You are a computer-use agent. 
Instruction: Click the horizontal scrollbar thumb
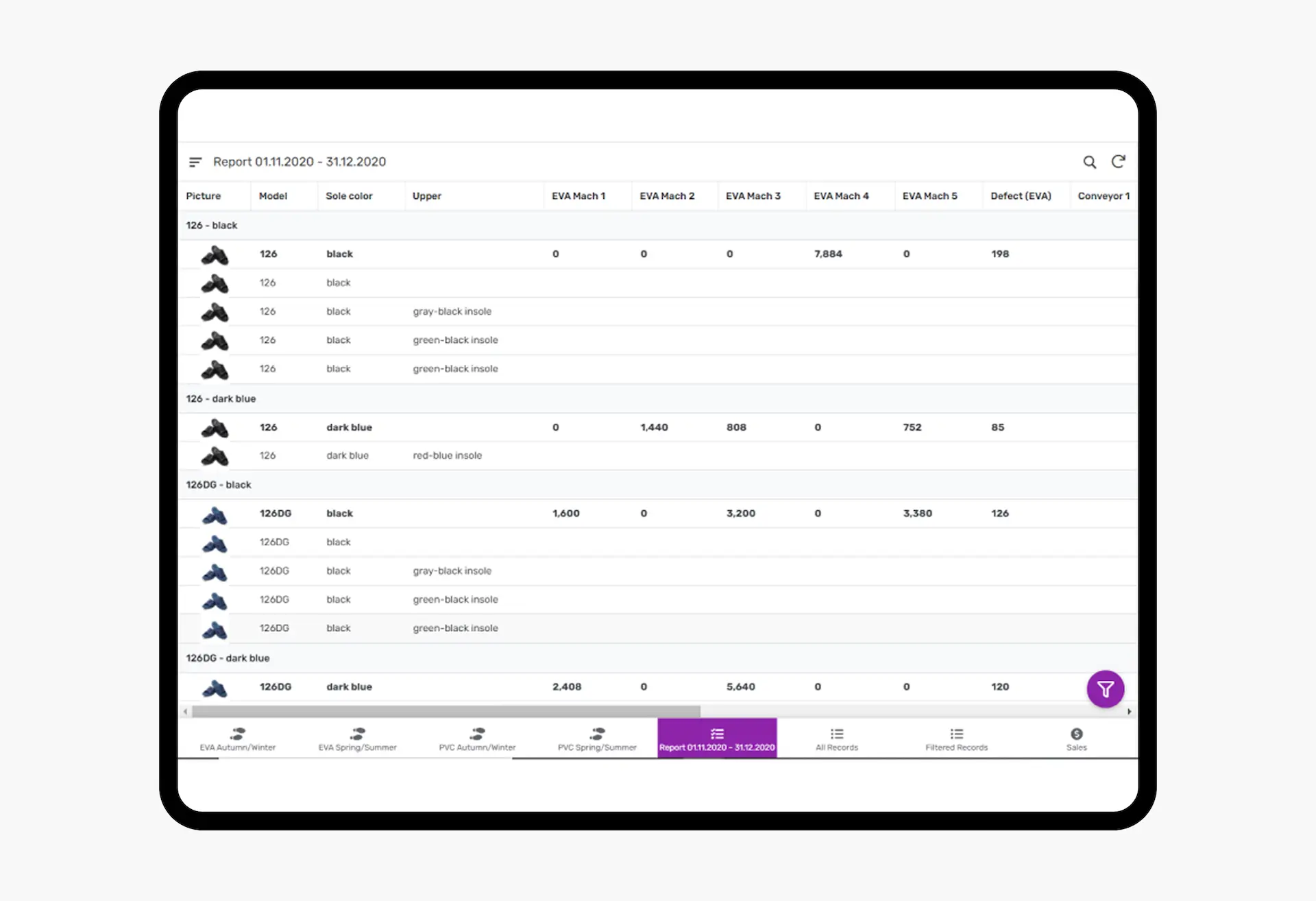click(446, 712)
